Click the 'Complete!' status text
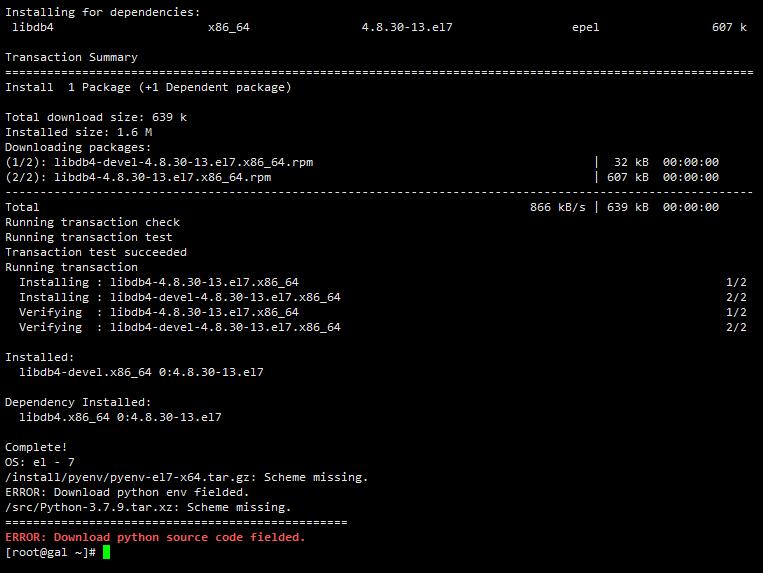Image resolution: width=763 pixels, height=573 pixels. pyautogui.click(x=36, y=447)
